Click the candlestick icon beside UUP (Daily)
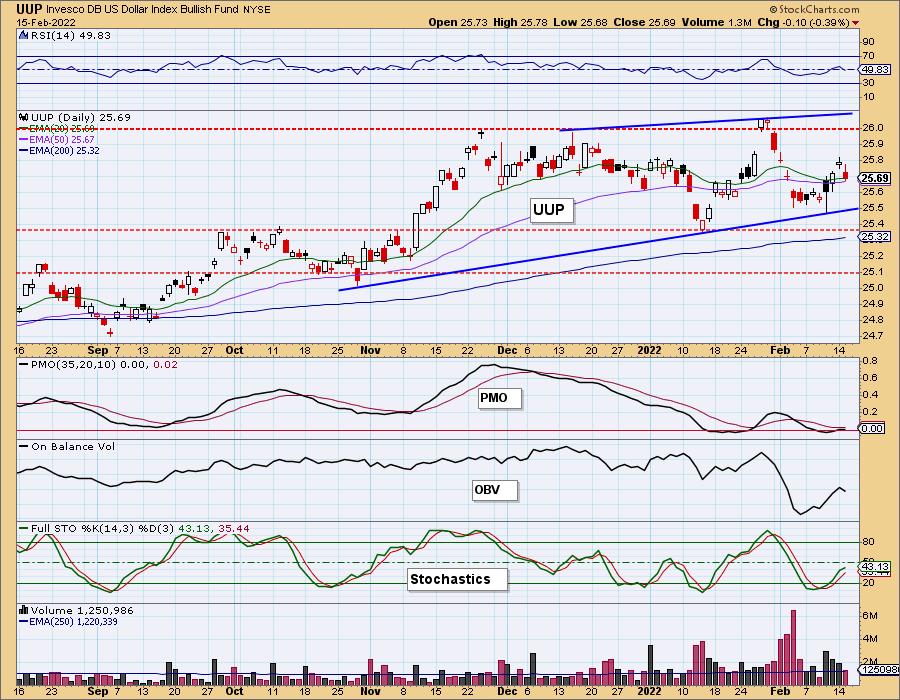Viewport: 900px width, 700px height. (x=24, y=117)
